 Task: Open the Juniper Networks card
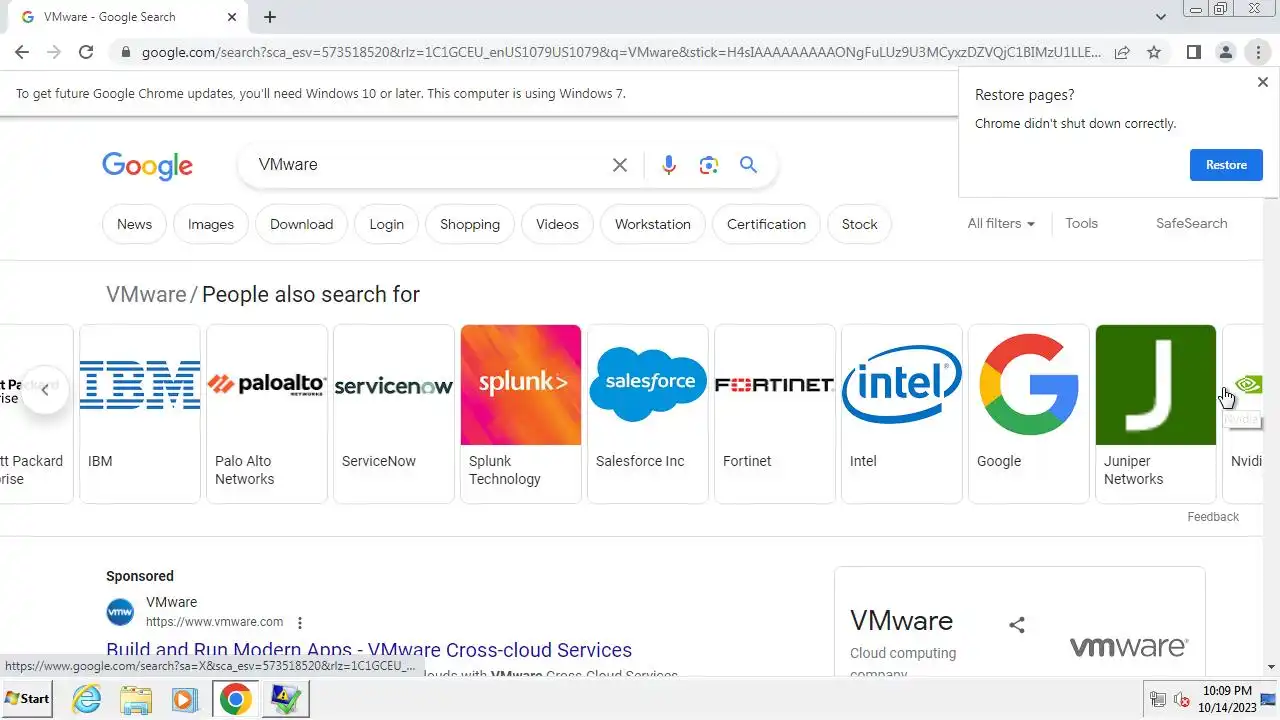pyautogui.click(x=1156, y=414)
